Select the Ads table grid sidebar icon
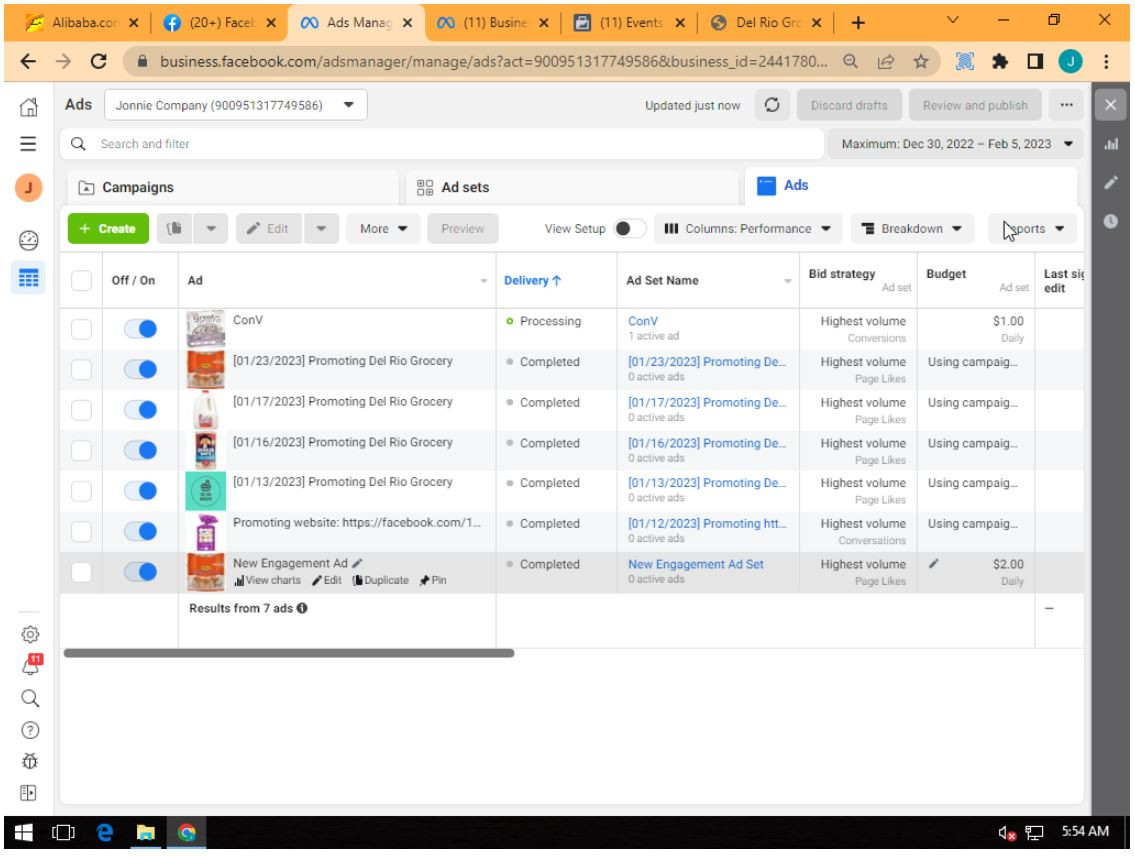 click(29, 278)
